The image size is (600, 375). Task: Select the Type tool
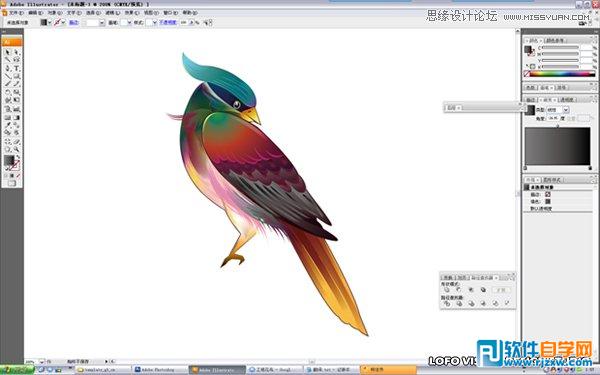tap(16, 68)
